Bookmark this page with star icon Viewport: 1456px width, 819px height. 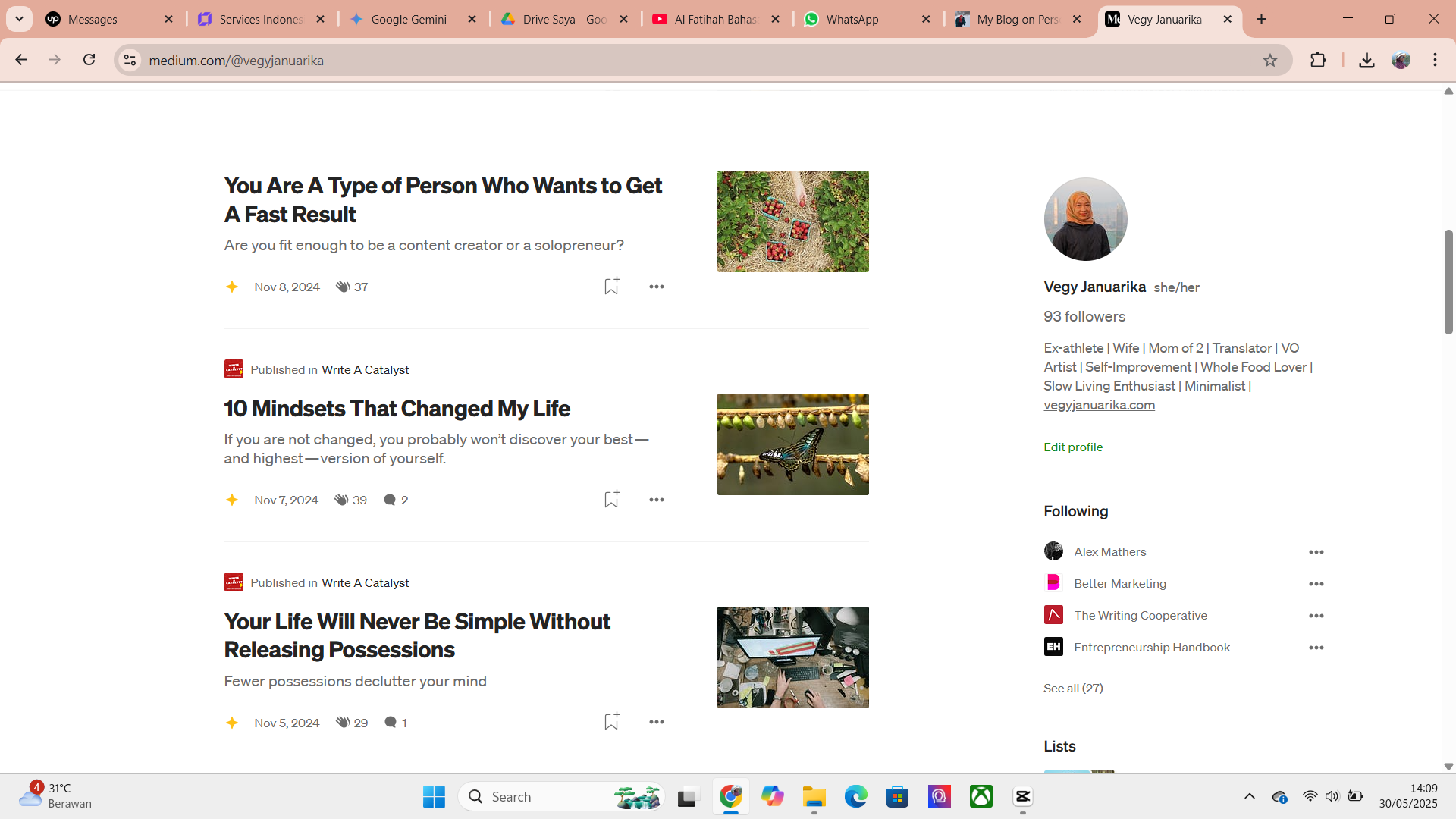1270,60
